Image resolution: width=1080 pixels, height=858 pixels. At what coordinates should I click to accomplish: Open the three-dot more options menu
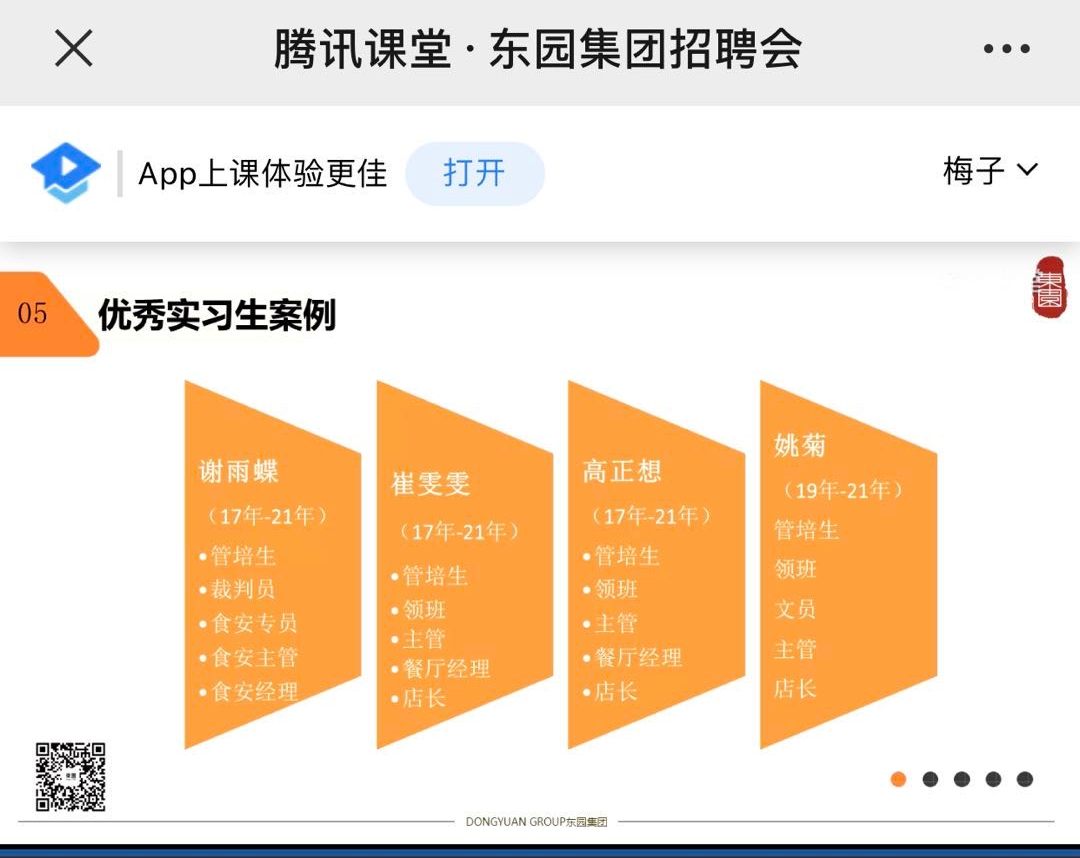click(1006, 49)
